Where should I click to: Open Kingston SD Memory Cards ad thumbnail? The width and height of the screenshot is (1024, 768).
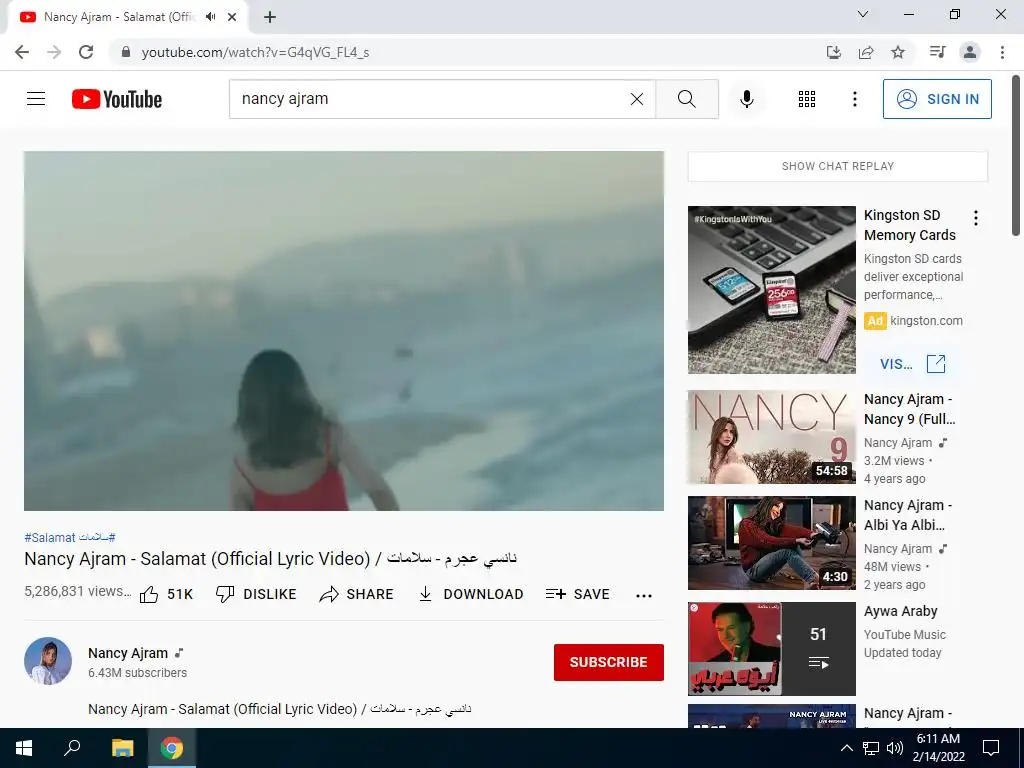(x=771, y=290)
